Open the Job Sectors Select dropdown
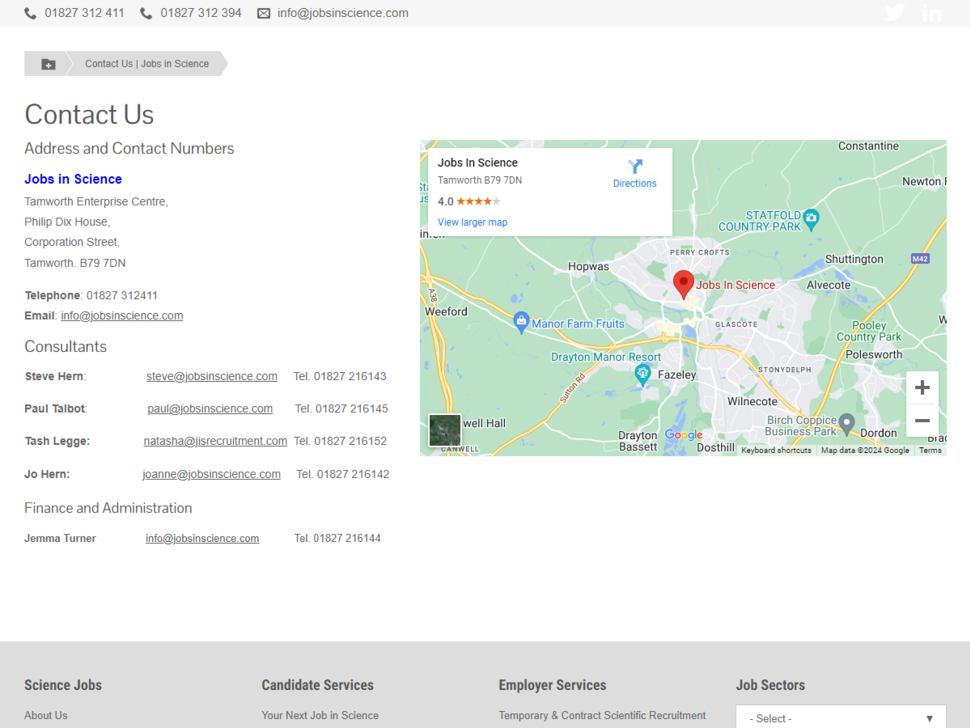Viewport: 970px width, 728px height. 841,718
